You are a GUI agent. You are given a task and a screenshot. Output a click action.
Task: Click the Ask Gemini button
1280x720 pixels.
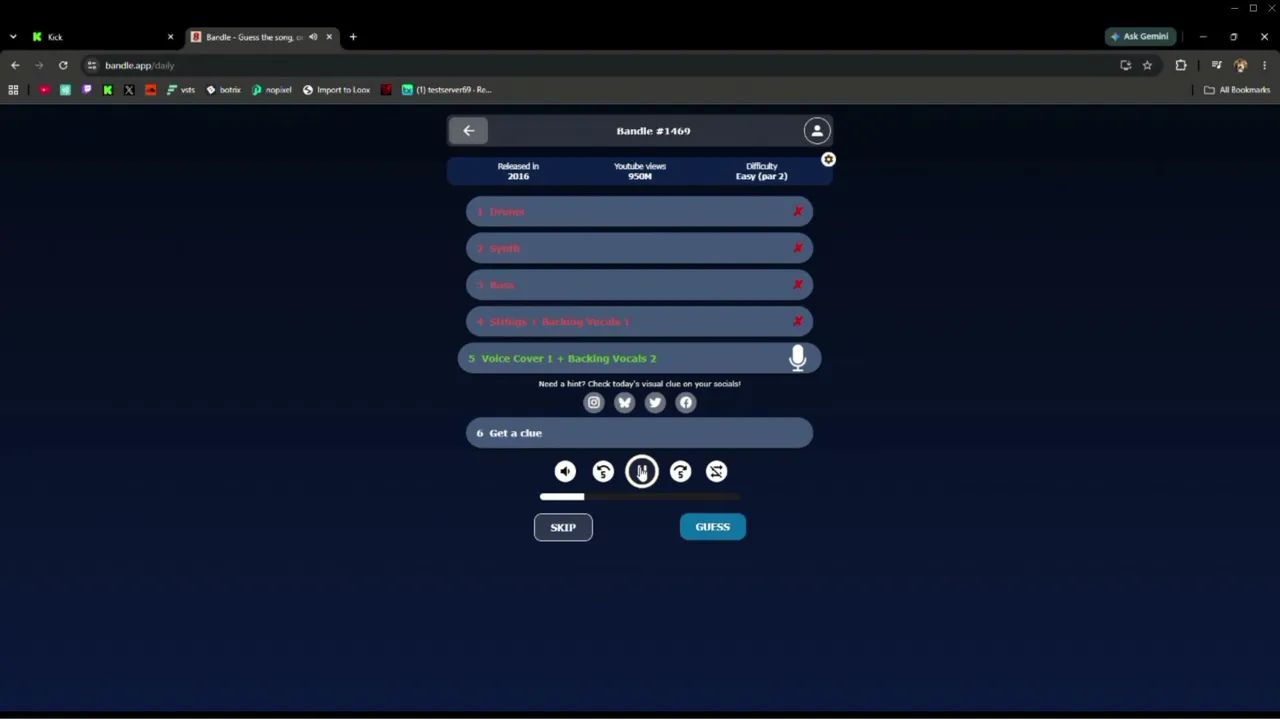[1140, 36]
